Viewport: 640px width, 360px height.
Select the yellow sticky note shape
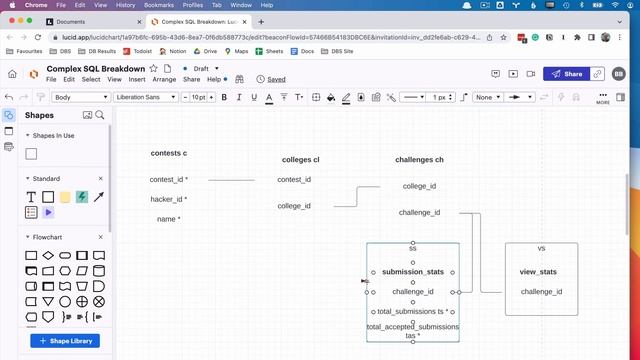[x=65, y=197]
